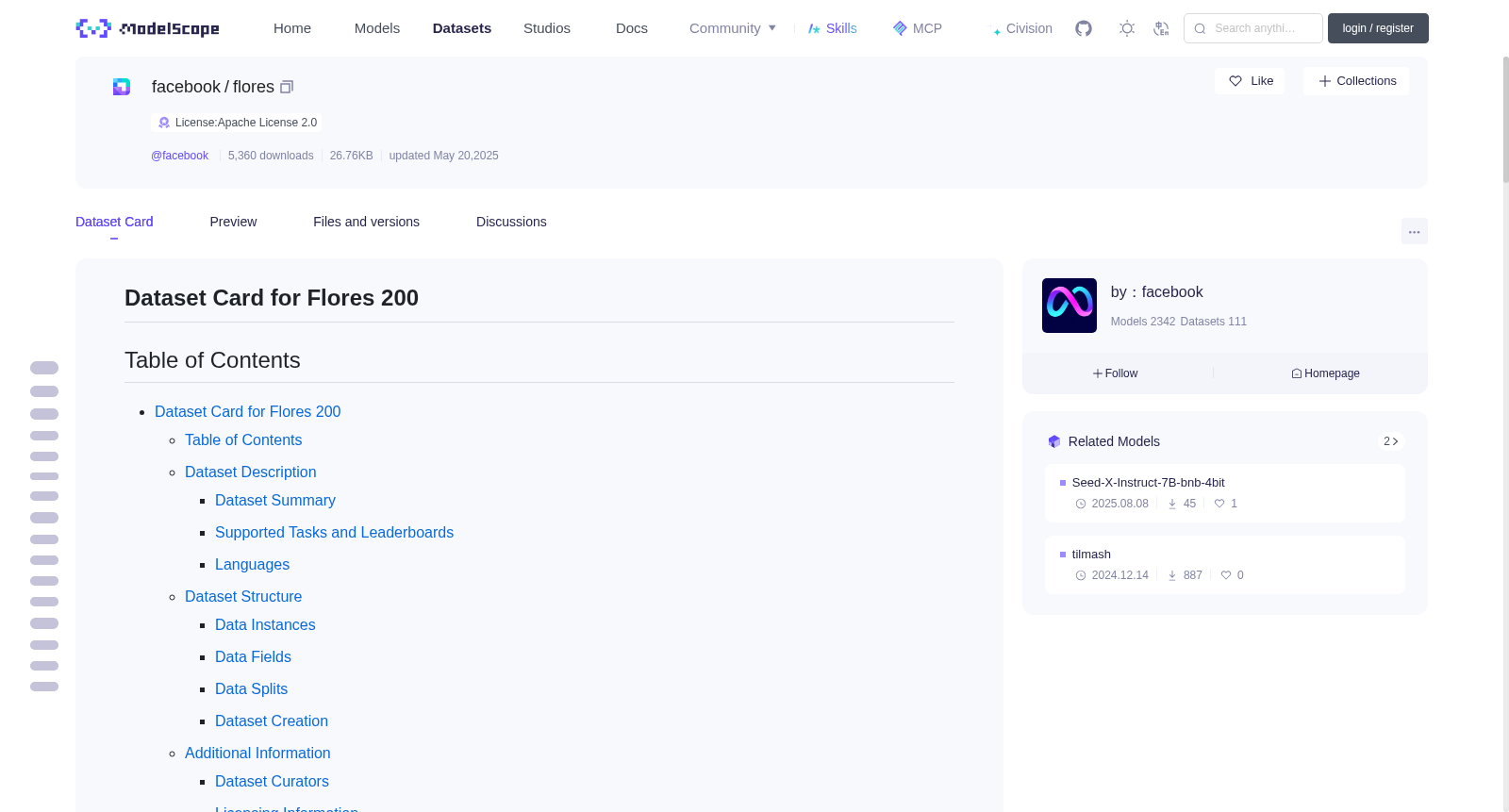Click the ModelScope logo
Screen dimensions: 1509x812
pos(148,28)
